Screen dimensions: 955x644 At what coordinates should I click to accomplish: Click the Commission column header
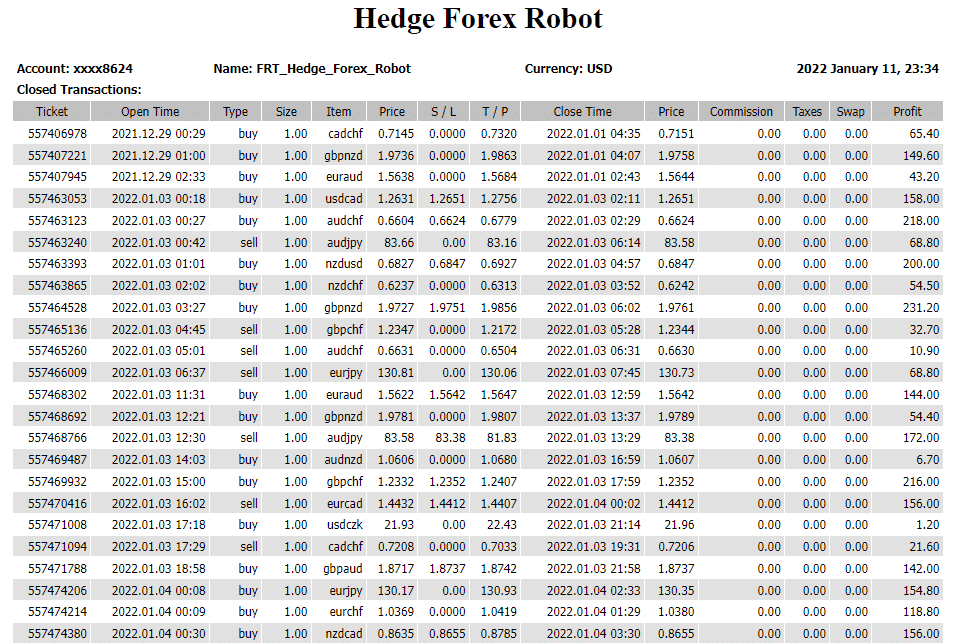click(x=741, y=111)
